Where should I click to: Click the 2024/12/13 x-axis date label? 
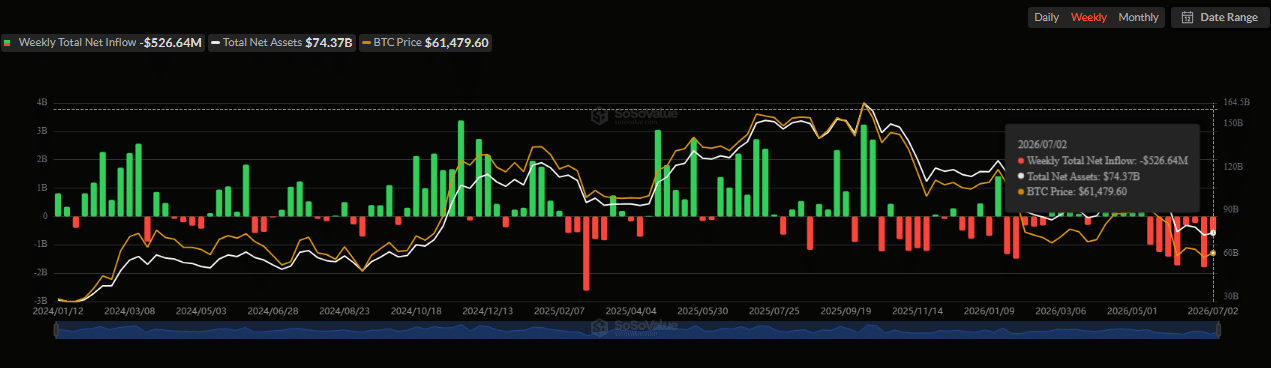pos(488,311)
